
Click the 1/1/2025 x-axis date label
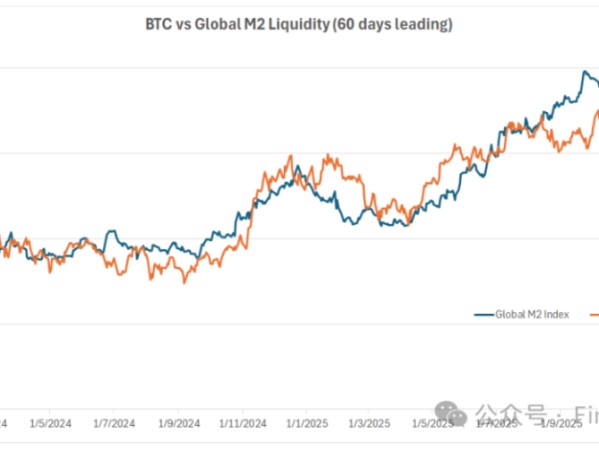pos(307,423)
